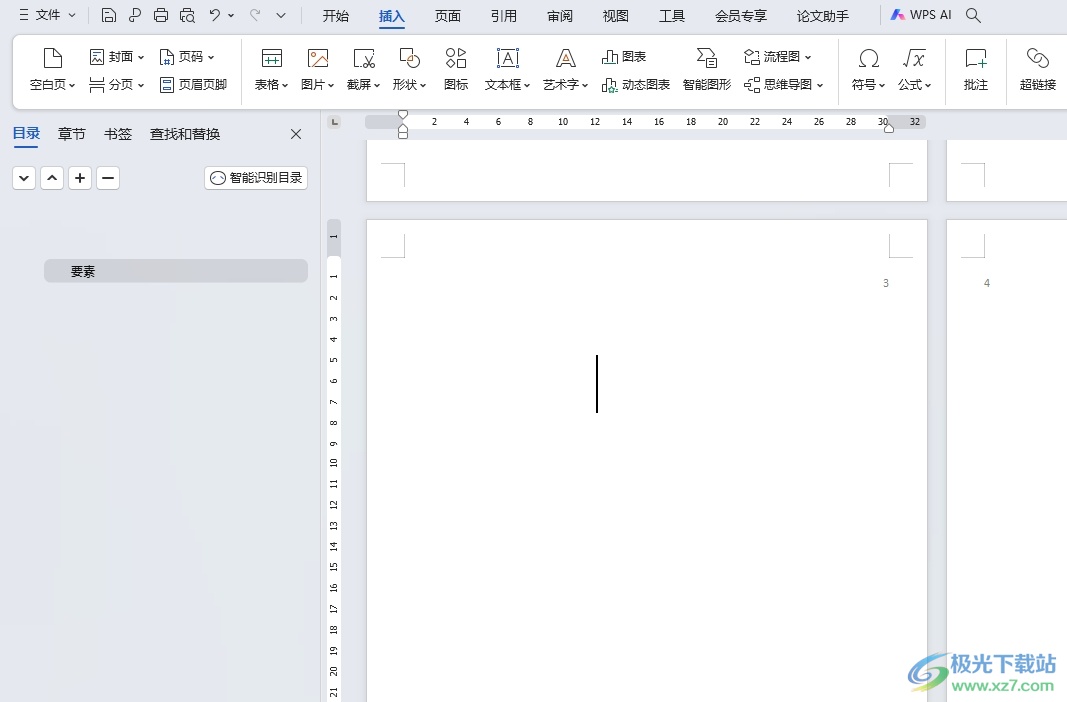Open the shapes (形状) gallery

409,69
